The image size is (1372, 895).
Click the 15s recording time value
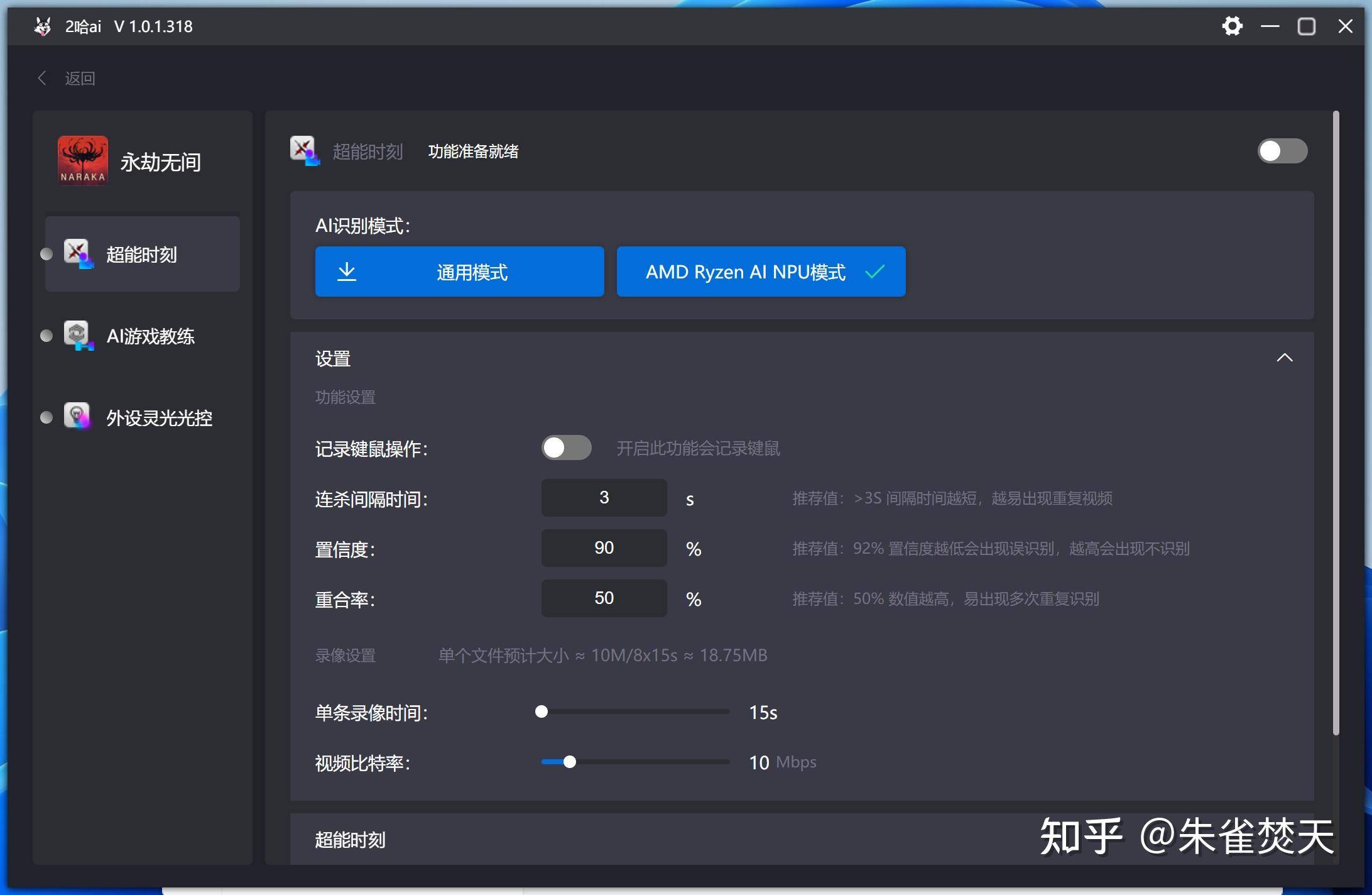click(763, 712)
